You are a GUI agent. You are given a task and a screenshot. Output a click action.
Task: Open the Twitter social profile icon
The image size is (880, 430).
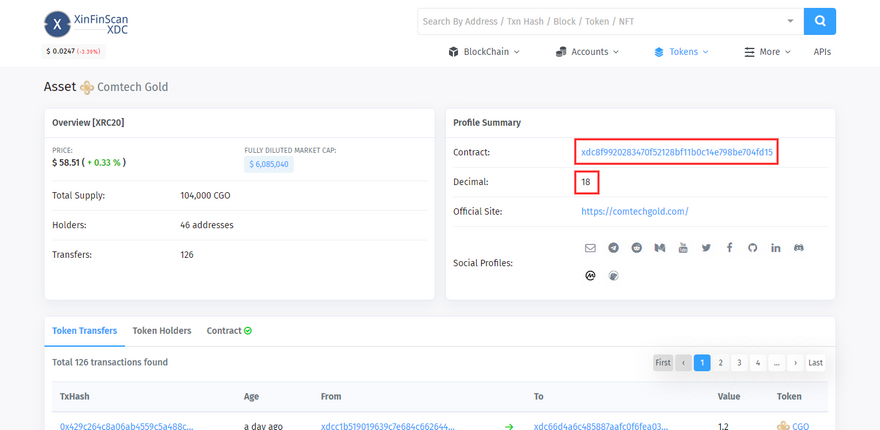coord(706,248)
